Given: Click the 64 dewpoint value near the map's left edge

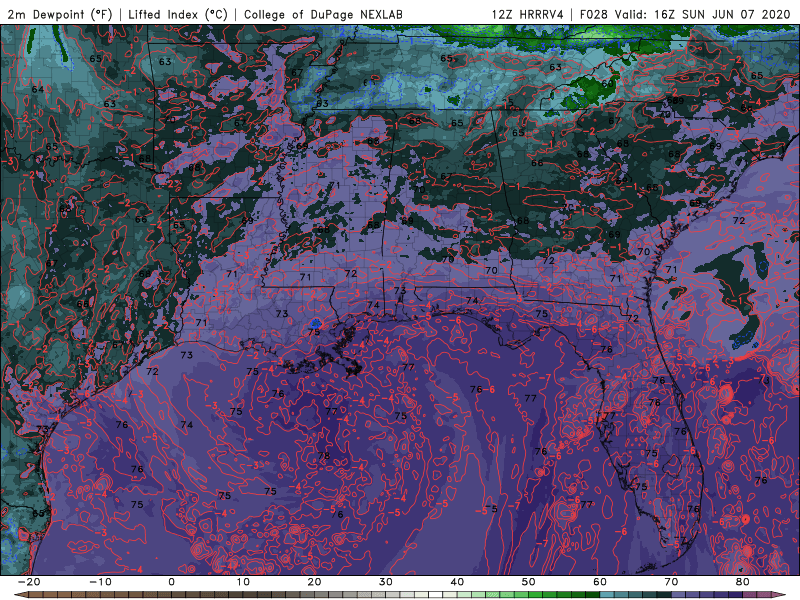Looking at the screenshot, I should point(38,89).
